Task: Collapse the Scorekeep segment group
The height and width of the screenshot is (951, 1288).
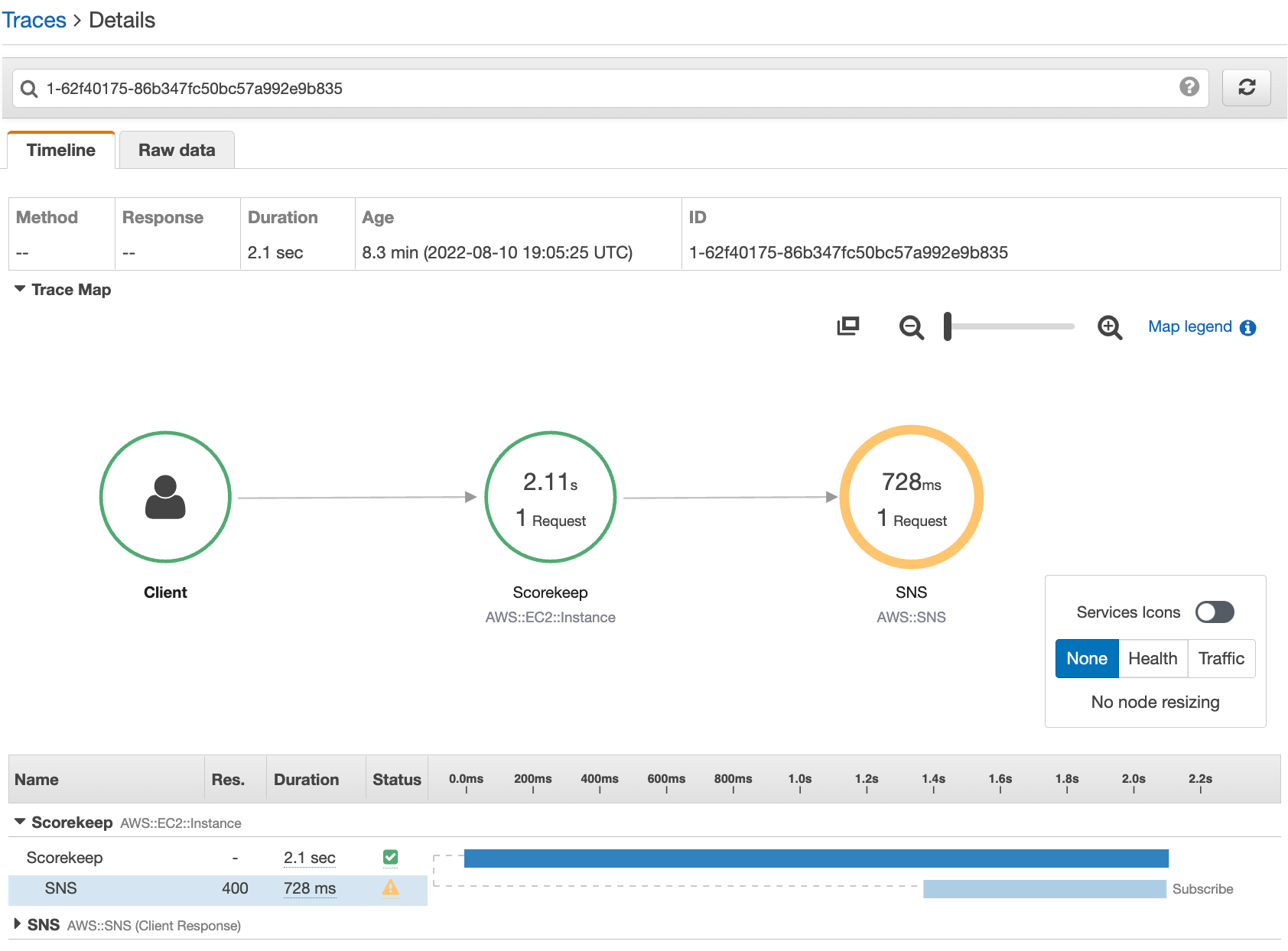Action: pyautogui.click(x=20, y=822)
